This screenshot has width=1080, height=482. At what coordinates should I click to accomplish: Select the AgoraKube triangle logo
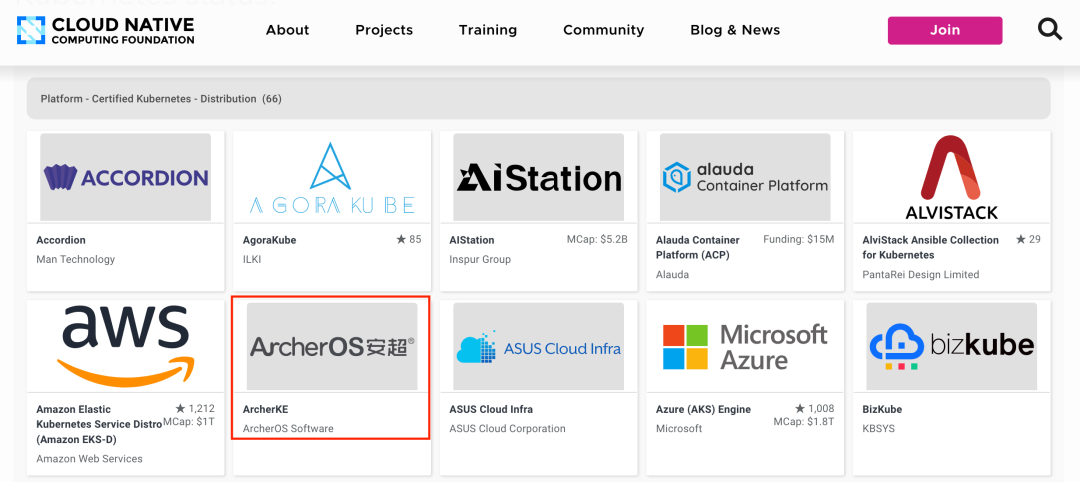[332, 177]
